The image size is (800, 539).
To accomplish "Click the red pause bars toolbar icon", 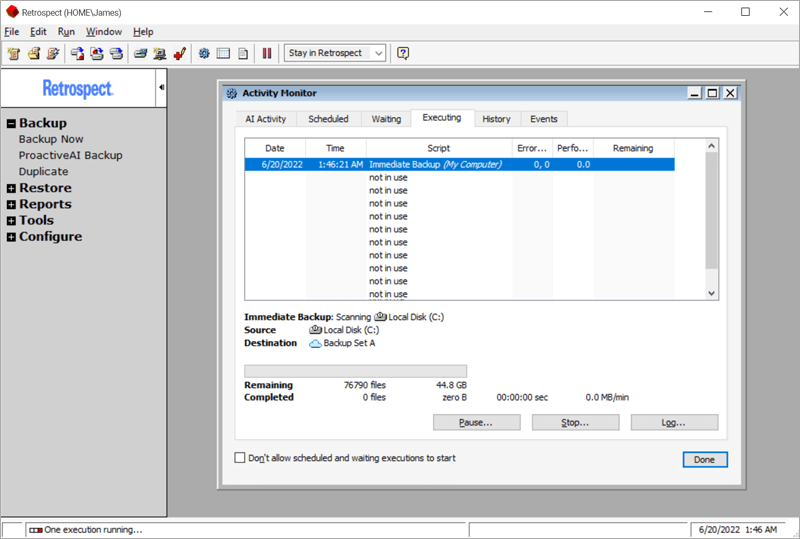I will click(x=267, y=53).
